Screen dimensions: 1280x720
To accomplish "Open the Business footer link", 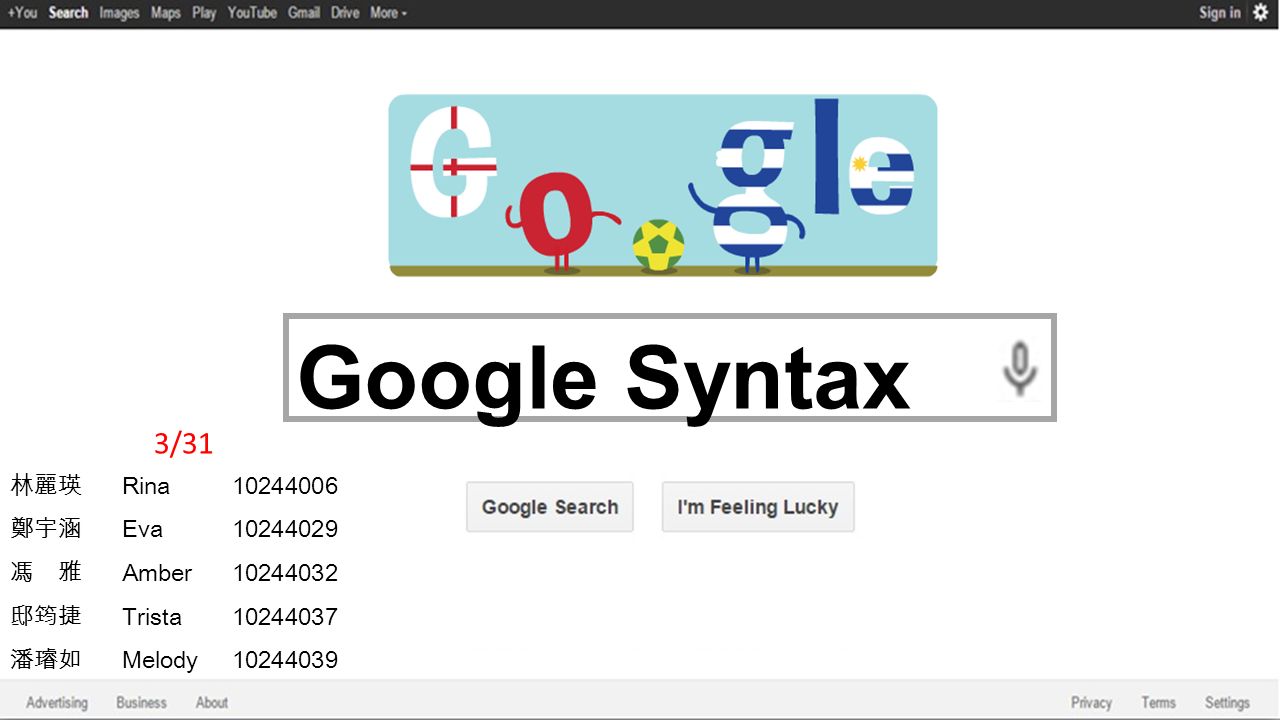I will [142, 703].
